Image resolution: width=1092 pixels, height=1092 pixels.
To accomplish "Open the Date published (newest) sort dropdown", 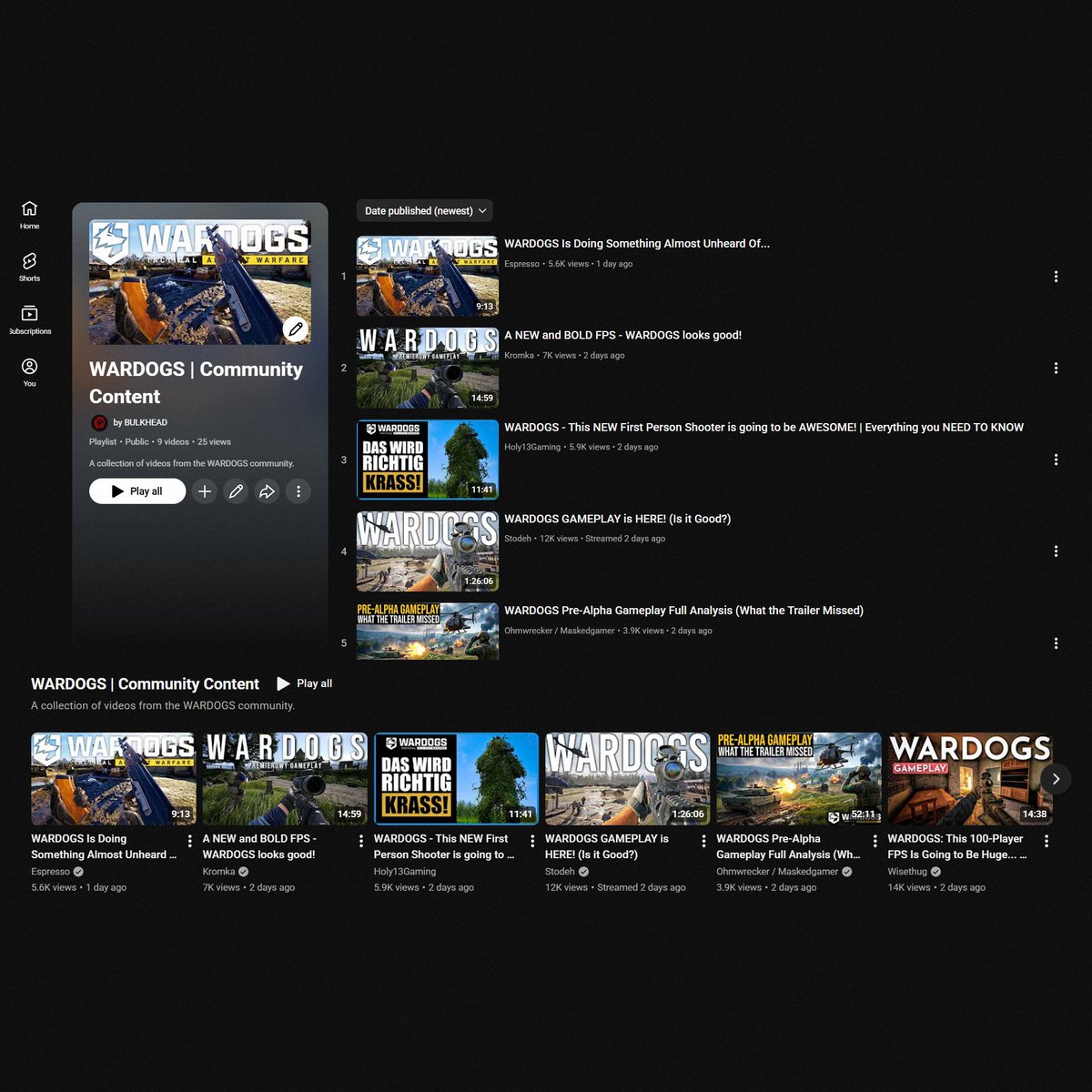I will [425, 211].
